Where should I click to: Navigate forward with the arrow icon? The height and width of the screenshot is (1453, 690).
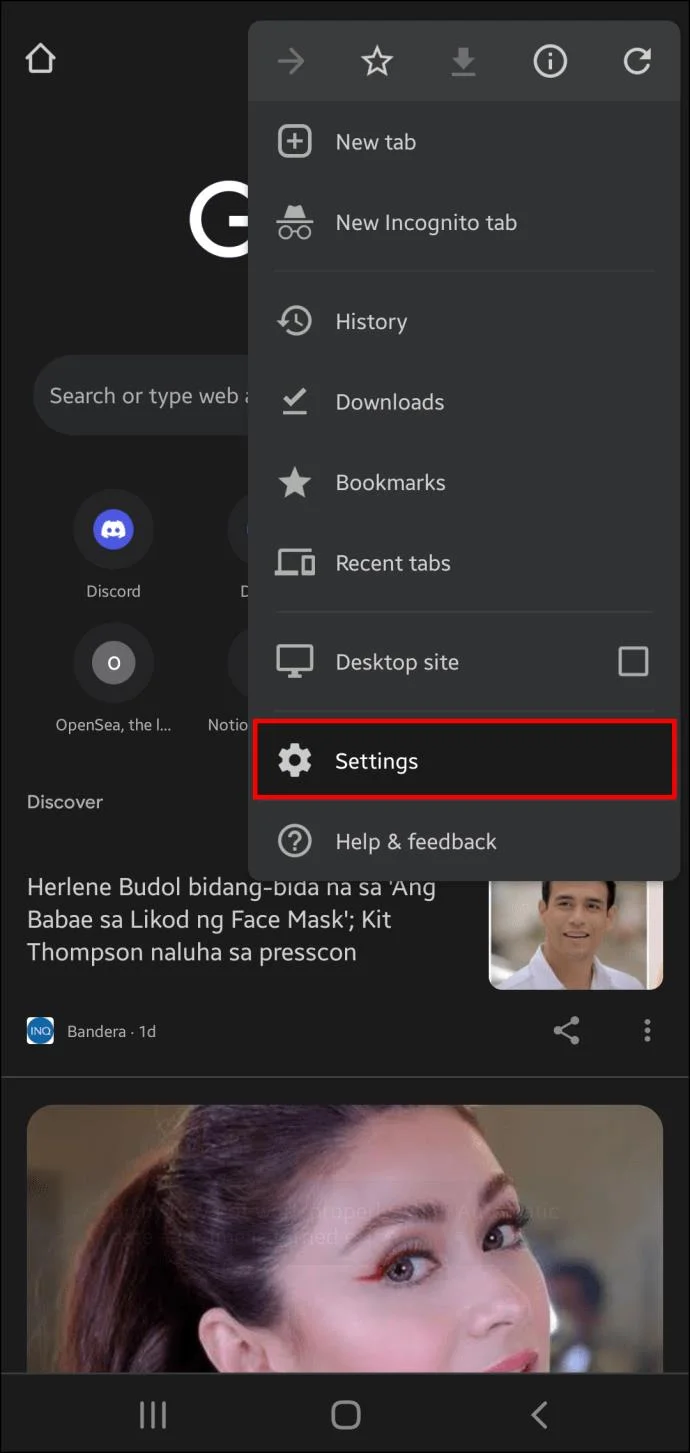[x=290, y=61]
